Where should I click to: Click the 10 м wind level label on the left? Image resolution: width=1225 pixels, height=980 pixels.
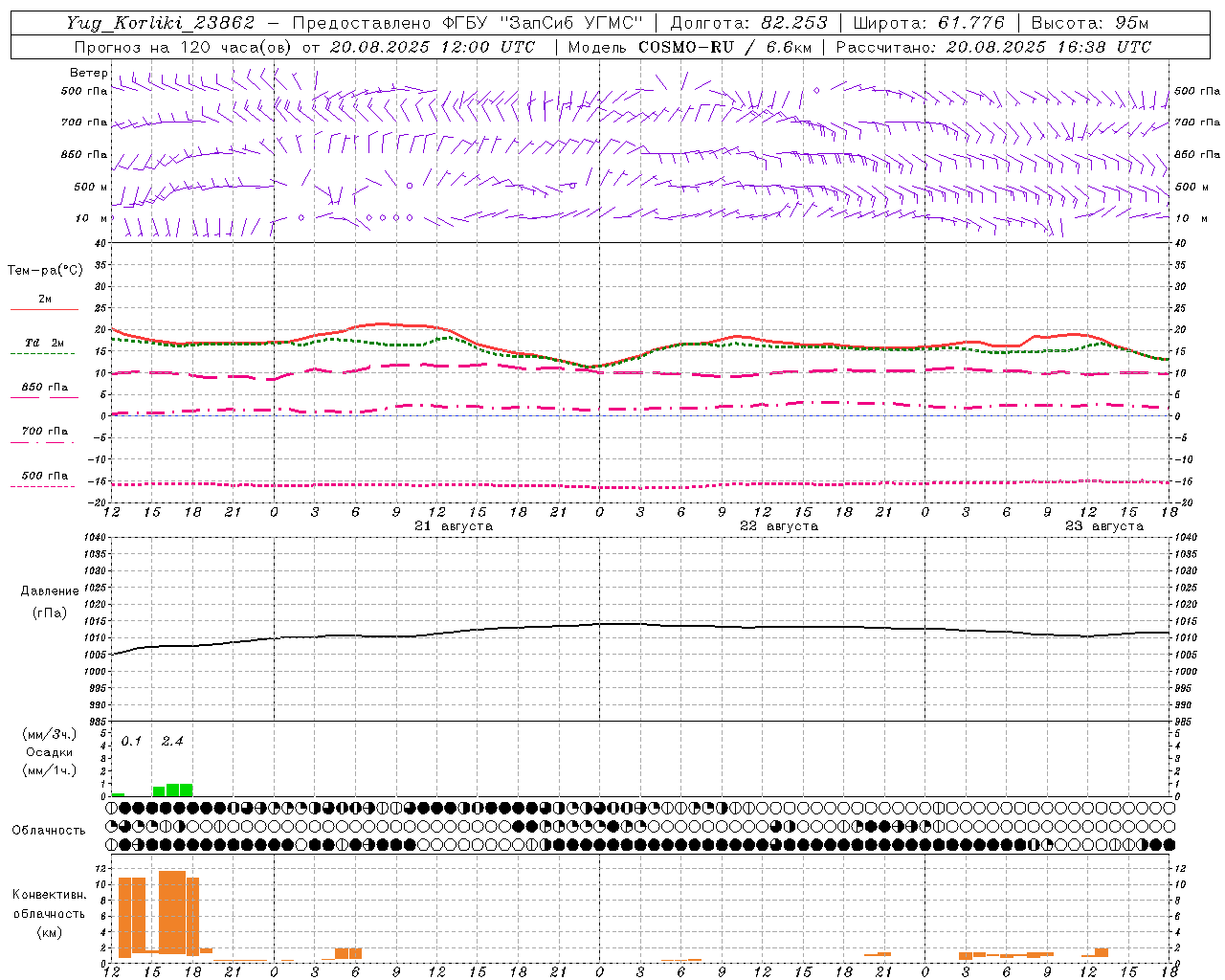coord(91,218)
